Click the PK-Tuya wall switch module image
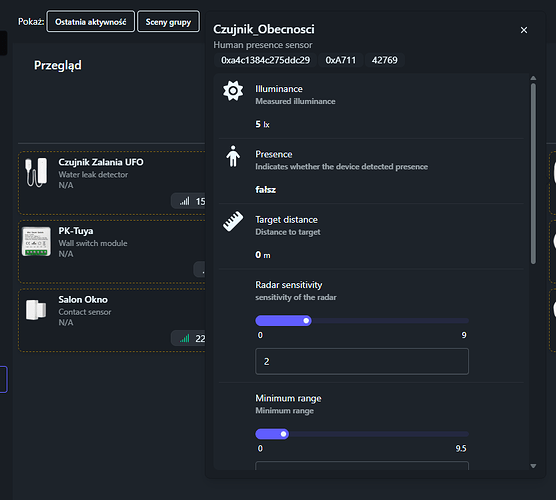The image size is (556, 500). 36,241
